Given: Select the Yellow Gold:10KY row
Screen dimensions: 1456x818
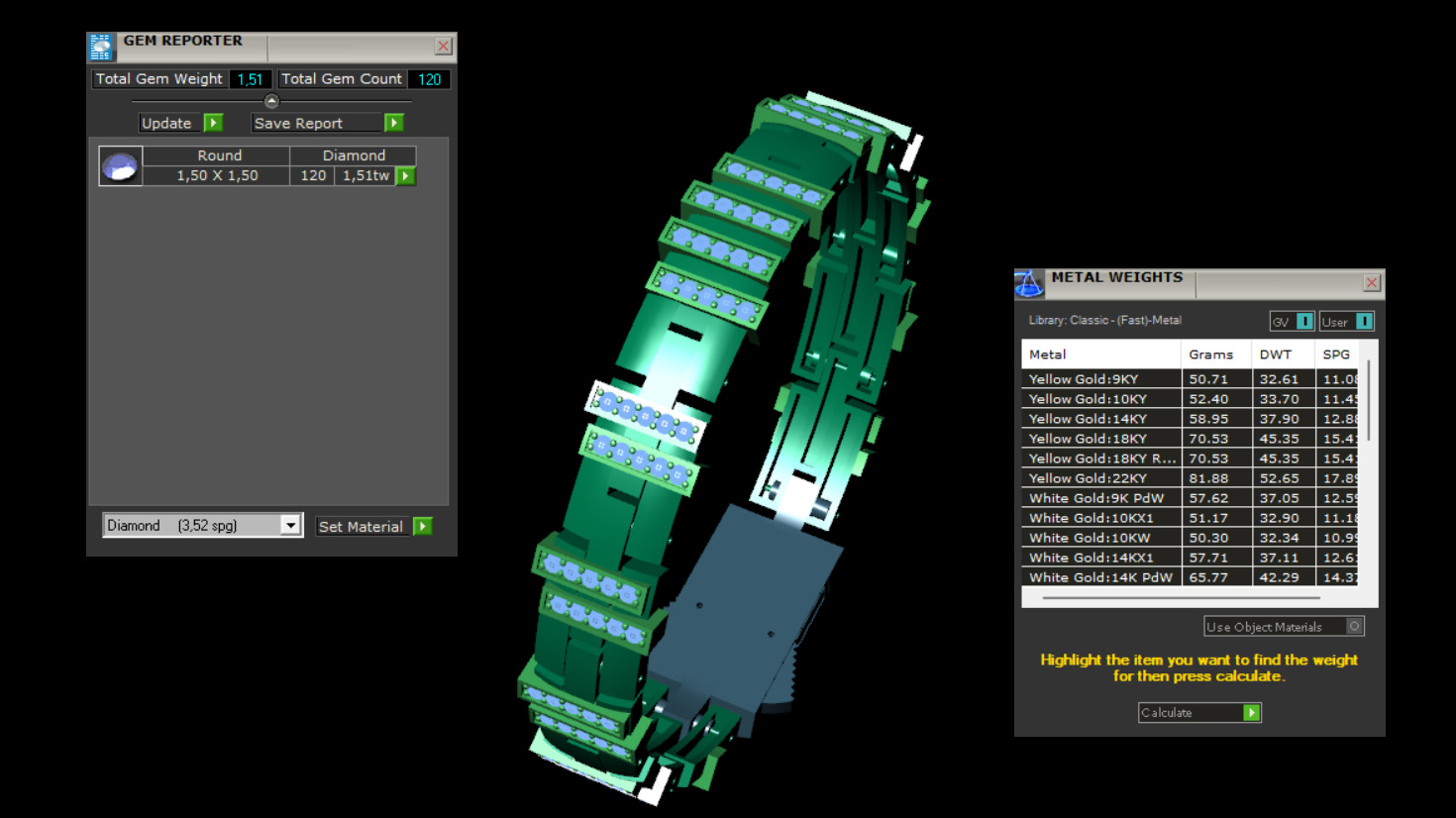Looking at the screenshot, I should click(1190, 399).
